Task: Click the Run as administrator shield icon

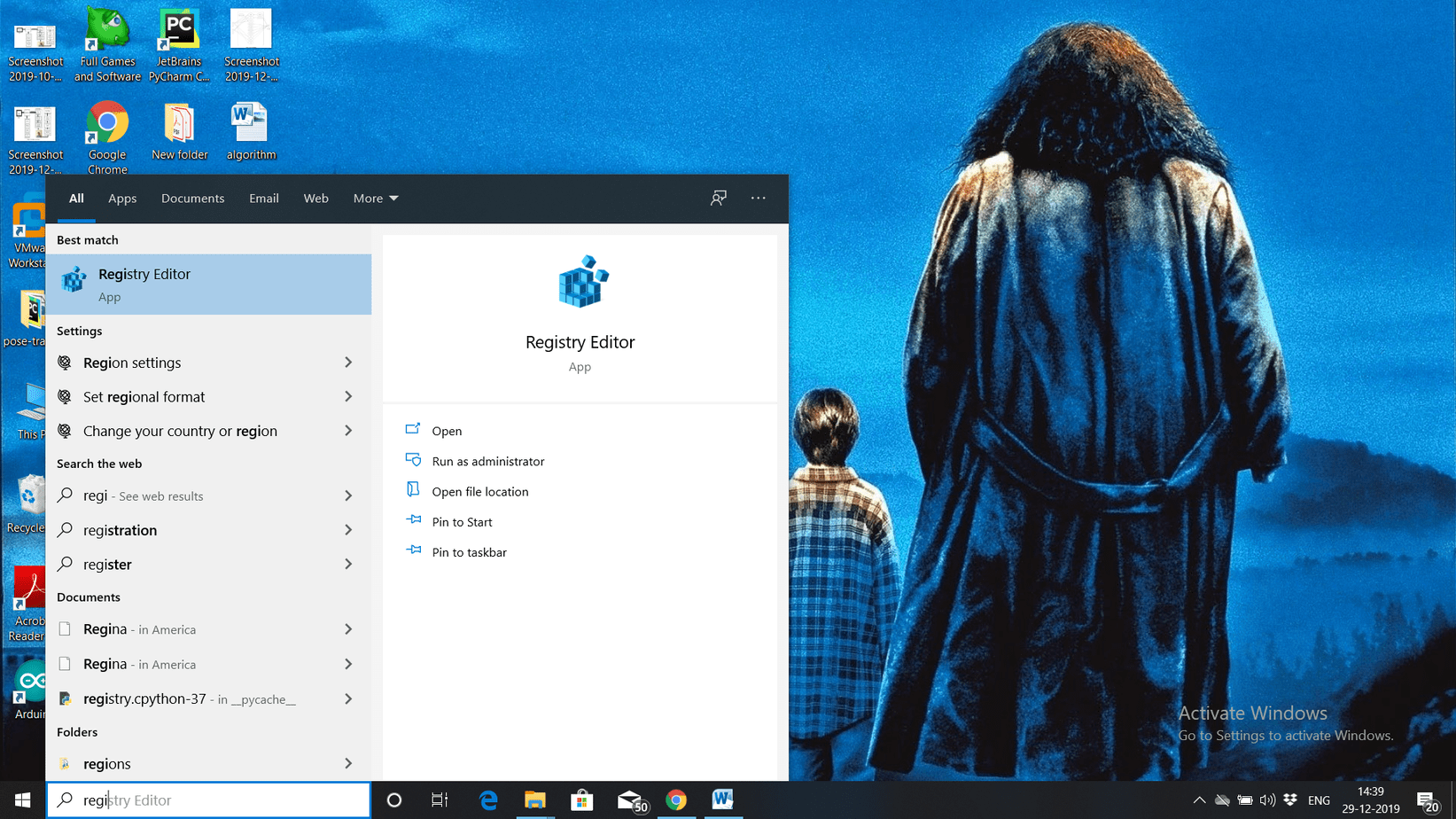Action: 413,460
